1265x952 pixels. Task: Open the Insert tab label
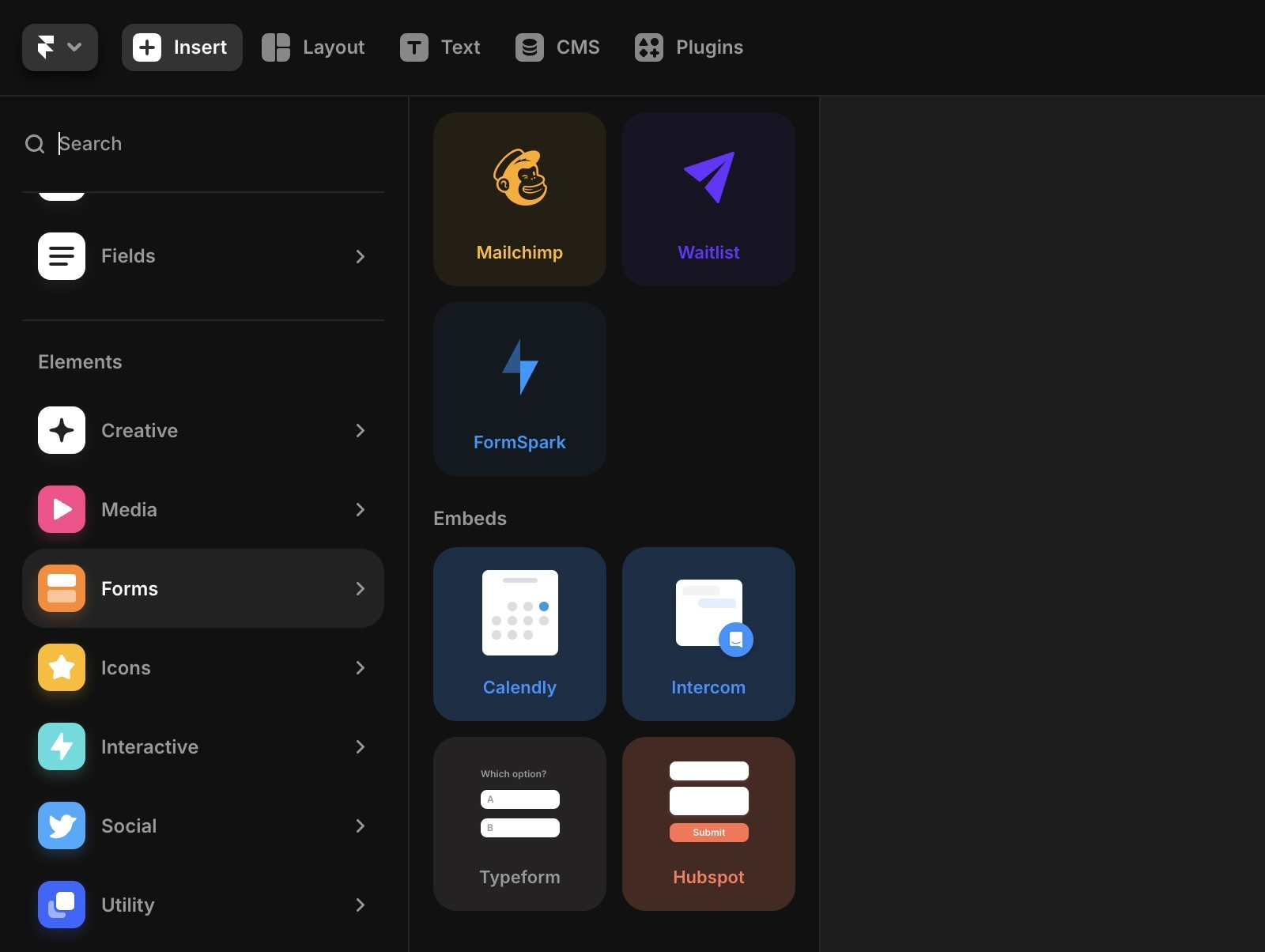pyautogui.click(x=200, y=47)
